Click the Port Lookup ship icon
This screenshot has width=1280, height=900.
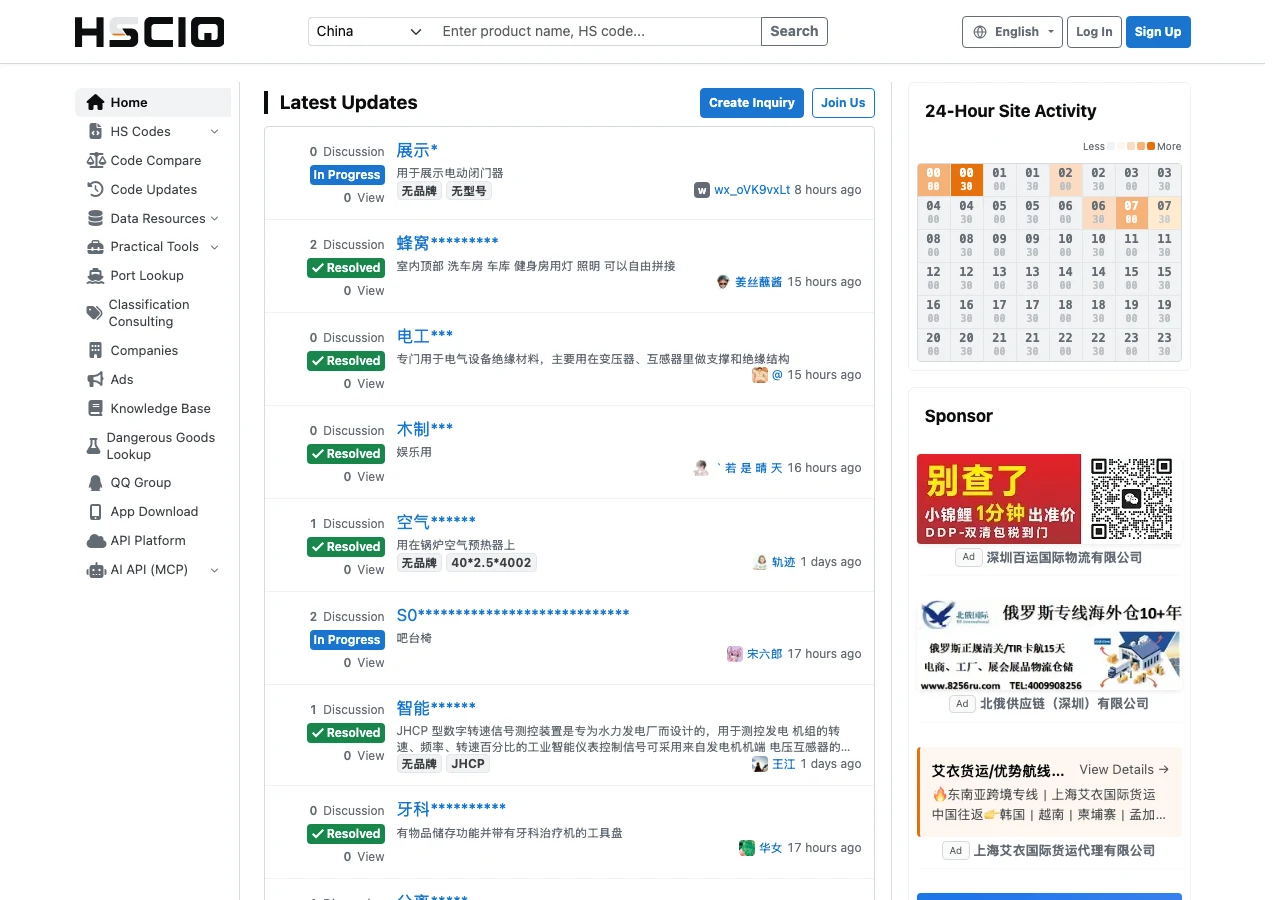coord(96,275)
